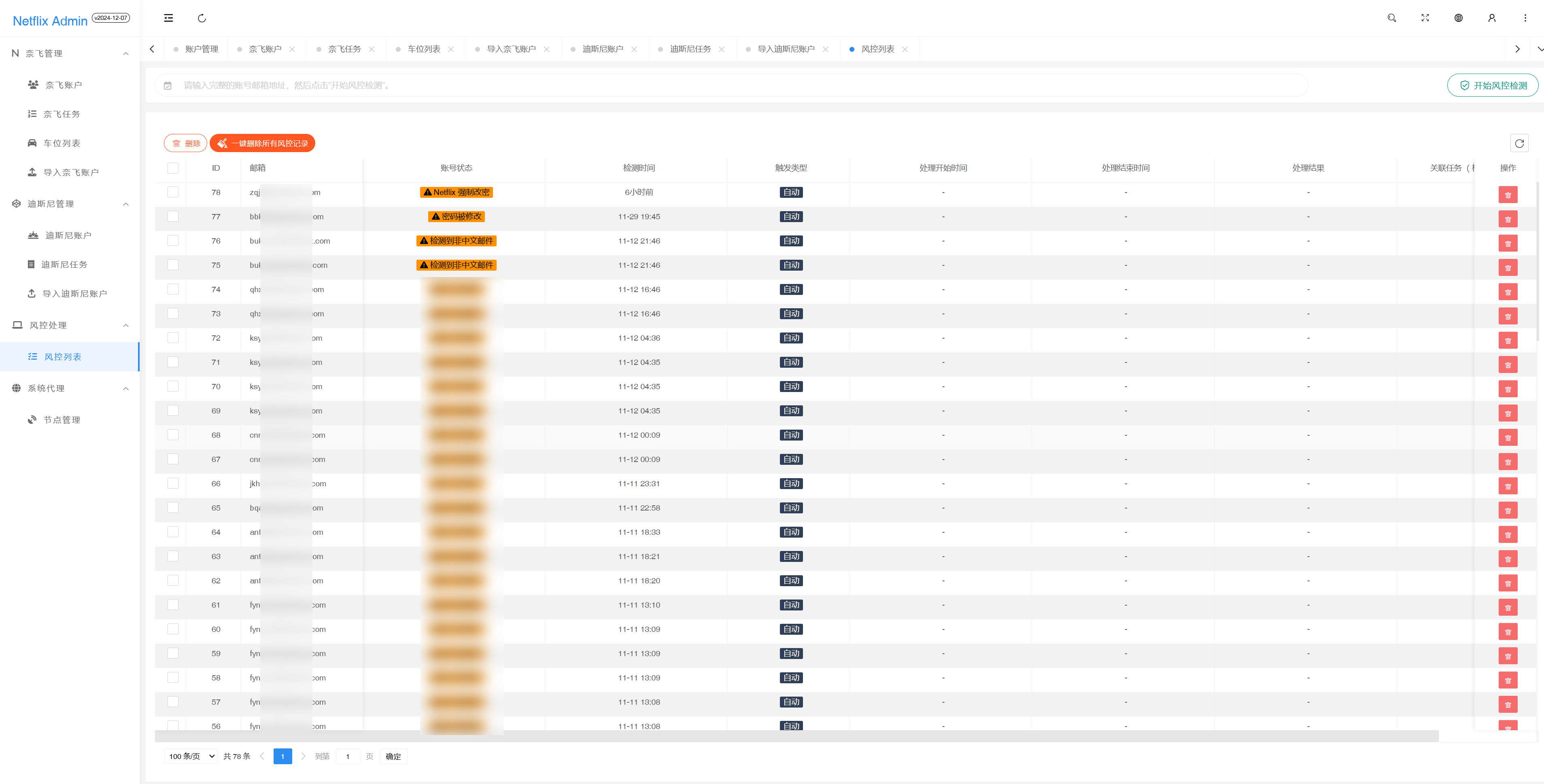Click the 密码被修改 status tag
This screenshot has height=784, width=1544.
point(456,216)
